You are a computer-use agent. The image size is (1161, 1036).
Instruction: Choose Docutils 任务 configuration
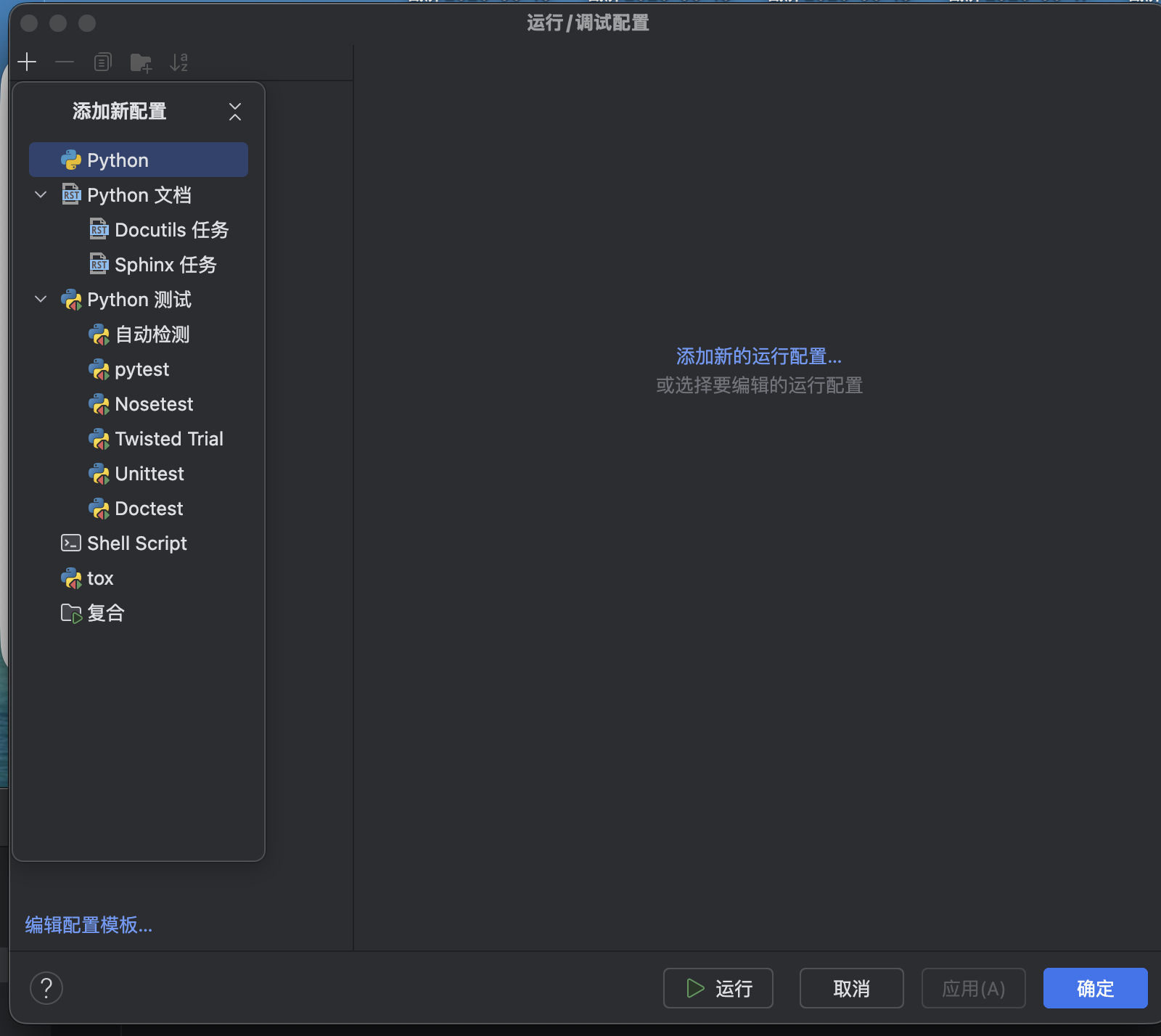[139, 229]
